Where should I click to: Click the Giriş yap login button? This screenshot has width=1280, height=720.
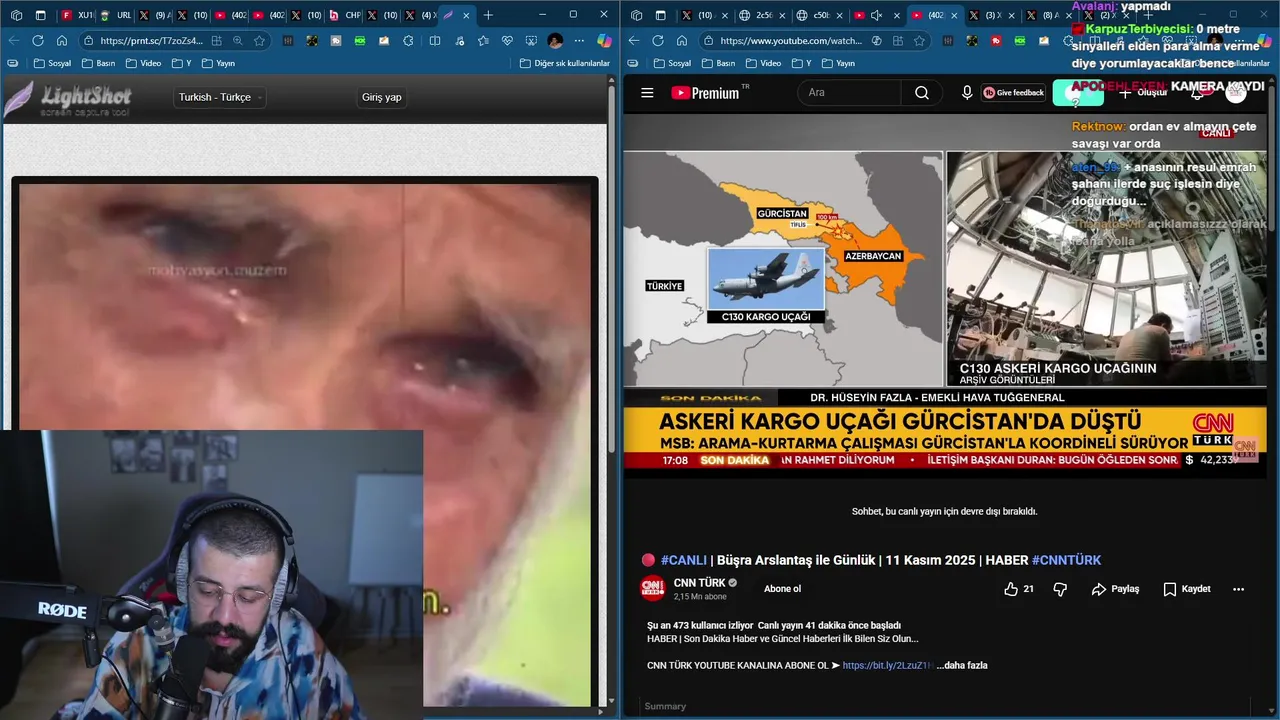381,97
